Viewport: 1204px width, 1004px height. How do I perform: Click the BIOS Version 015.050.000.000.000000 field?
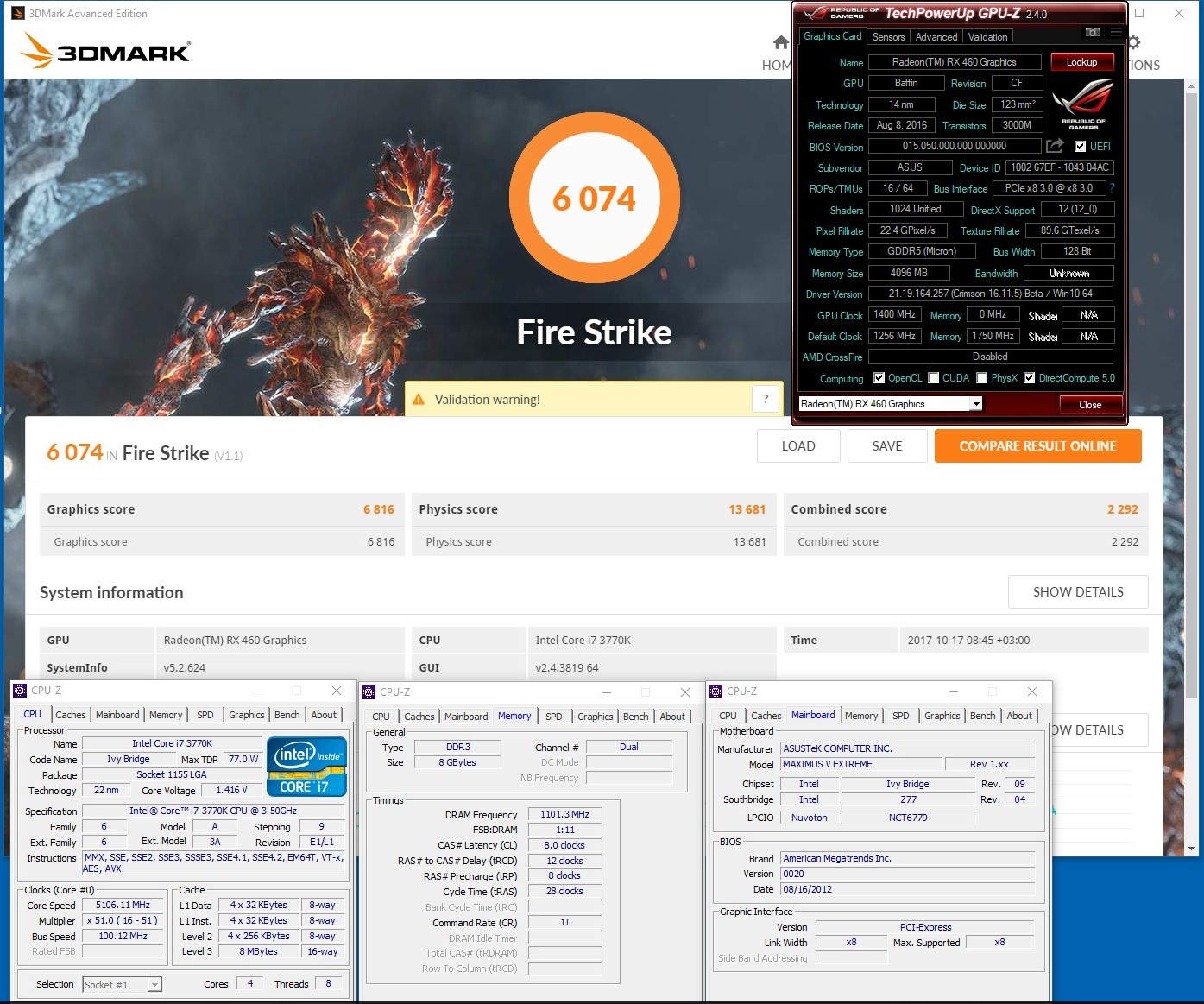(955, 146)
